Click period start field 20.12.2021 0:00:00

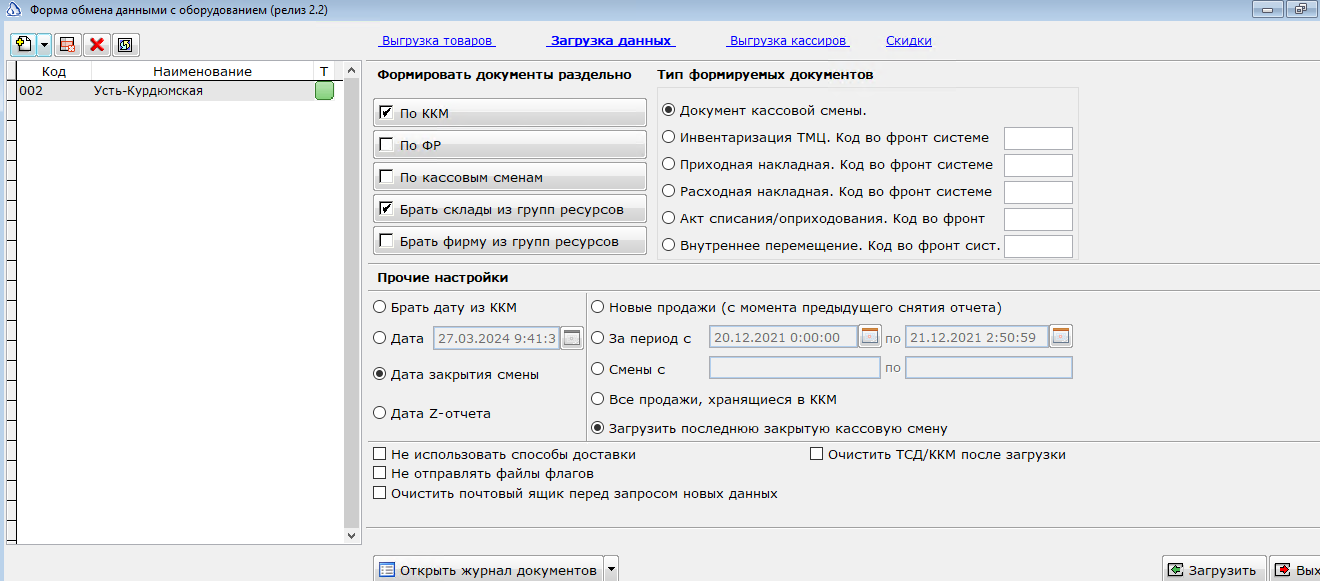point(783,337)
